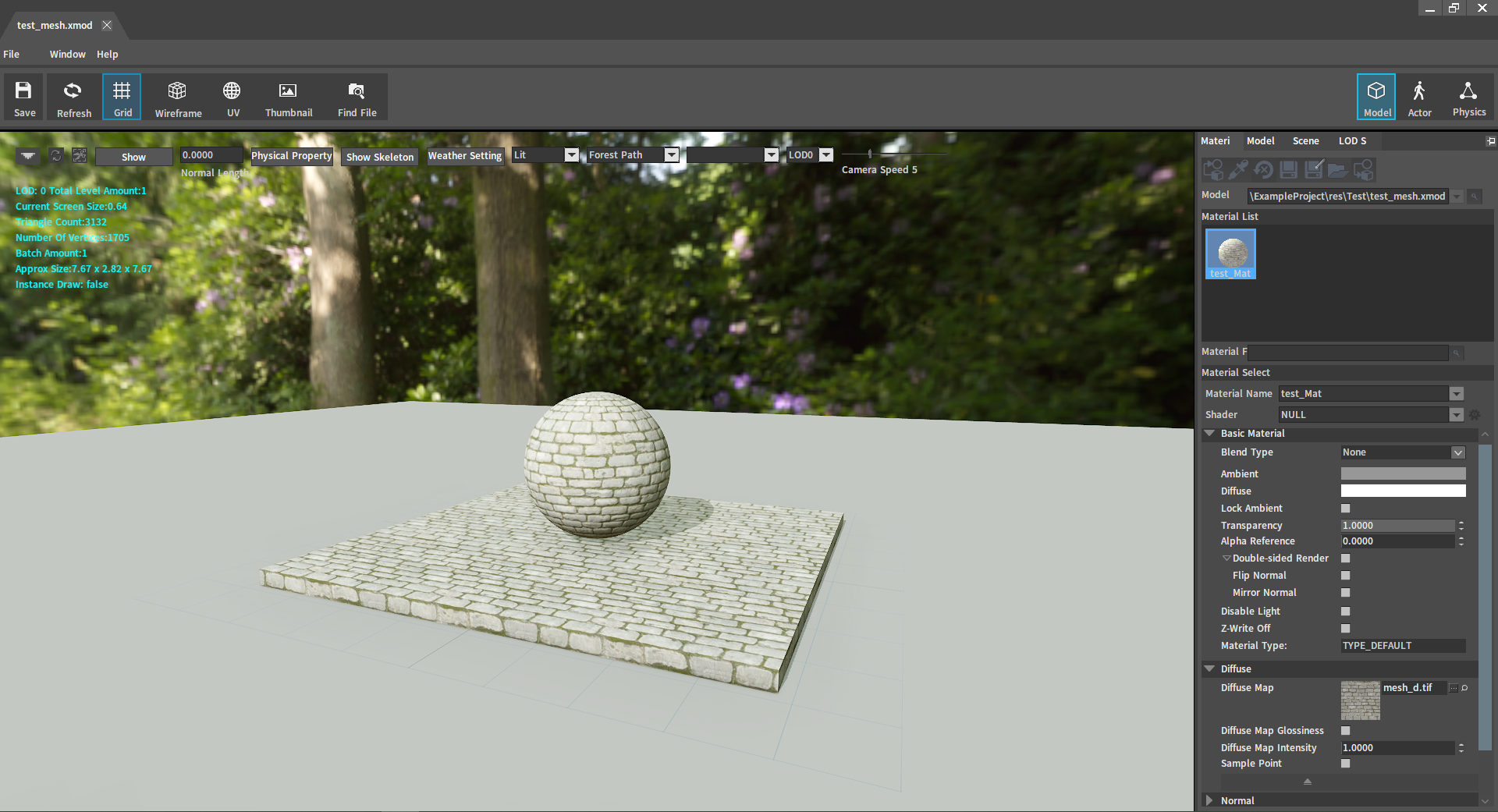The height and width of the screenshot is (812, 1498).
Task: Check the Flip Normal option
Action: coord(1345,576)
